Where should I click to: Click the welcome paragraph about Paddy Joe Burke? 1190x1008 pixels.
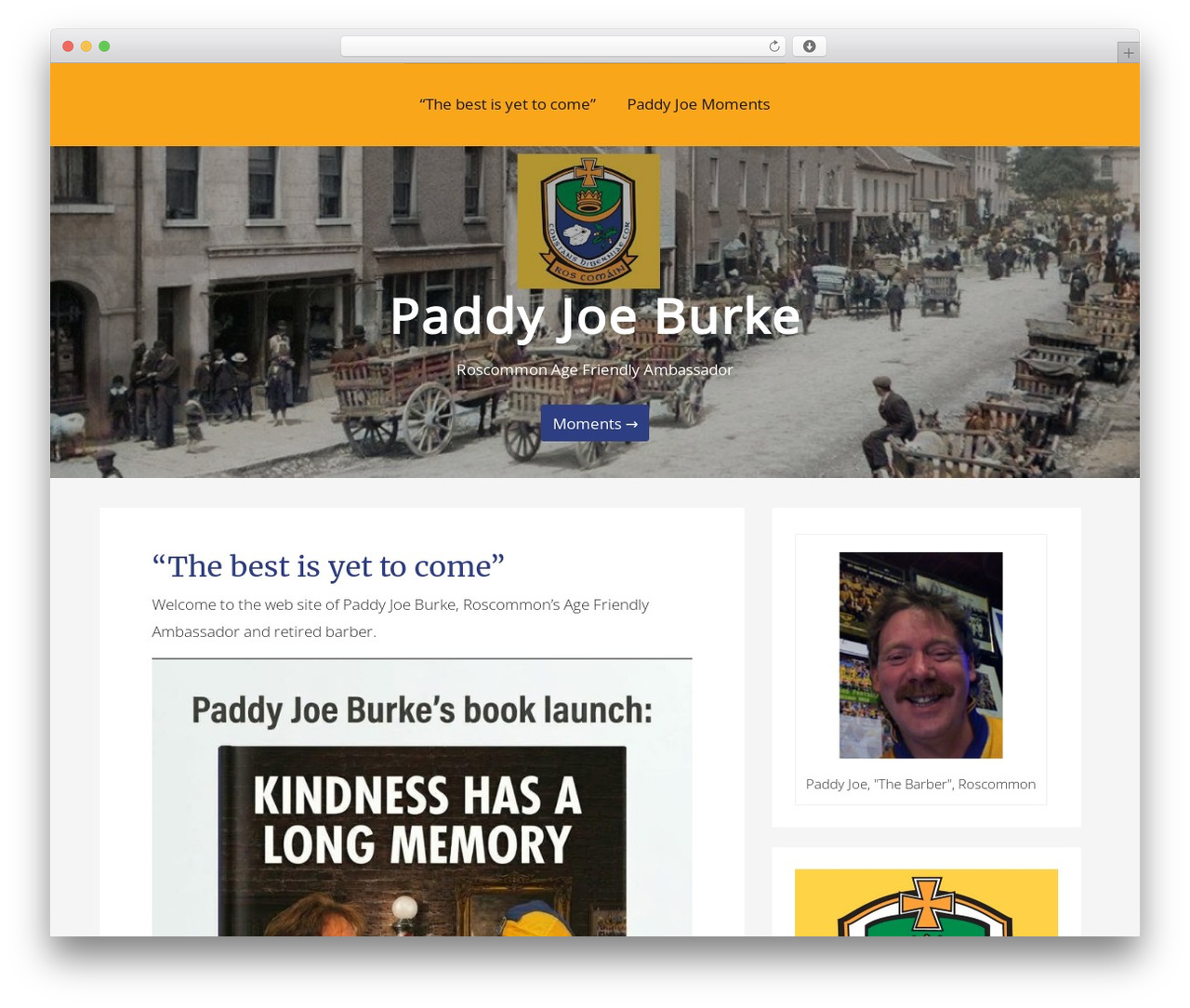pos(401,617)
